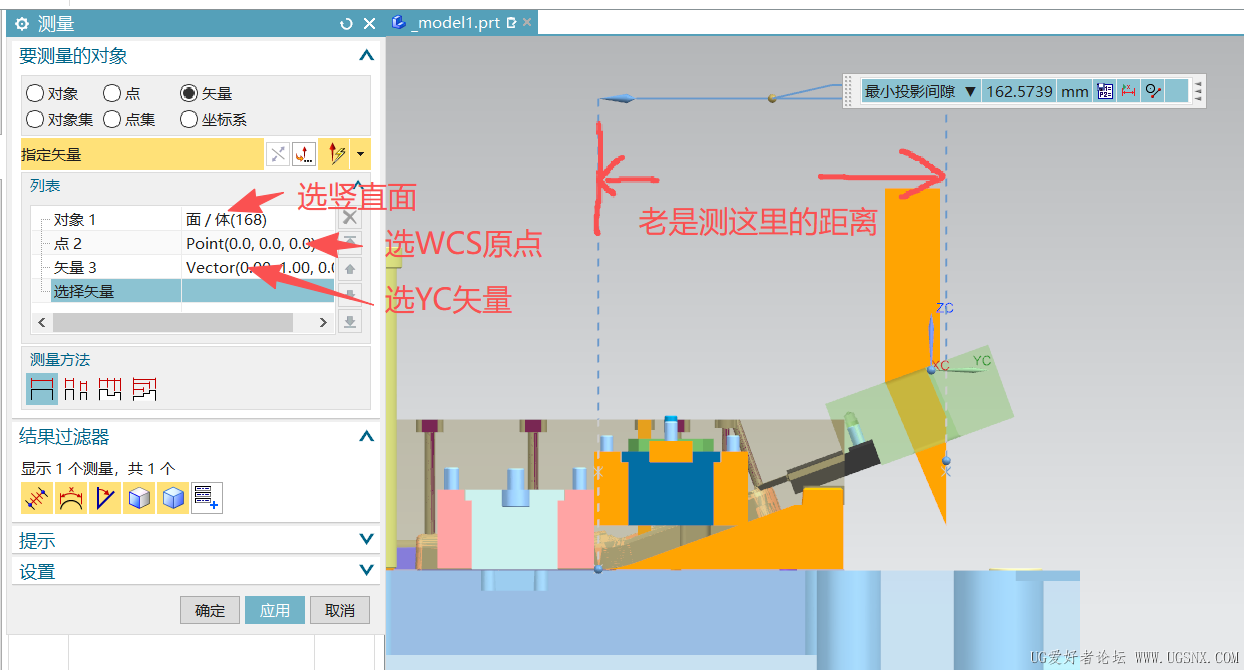Toggle the face properties result filter
The height and width of the screenshot is (670, 1244).
[139, 497]
